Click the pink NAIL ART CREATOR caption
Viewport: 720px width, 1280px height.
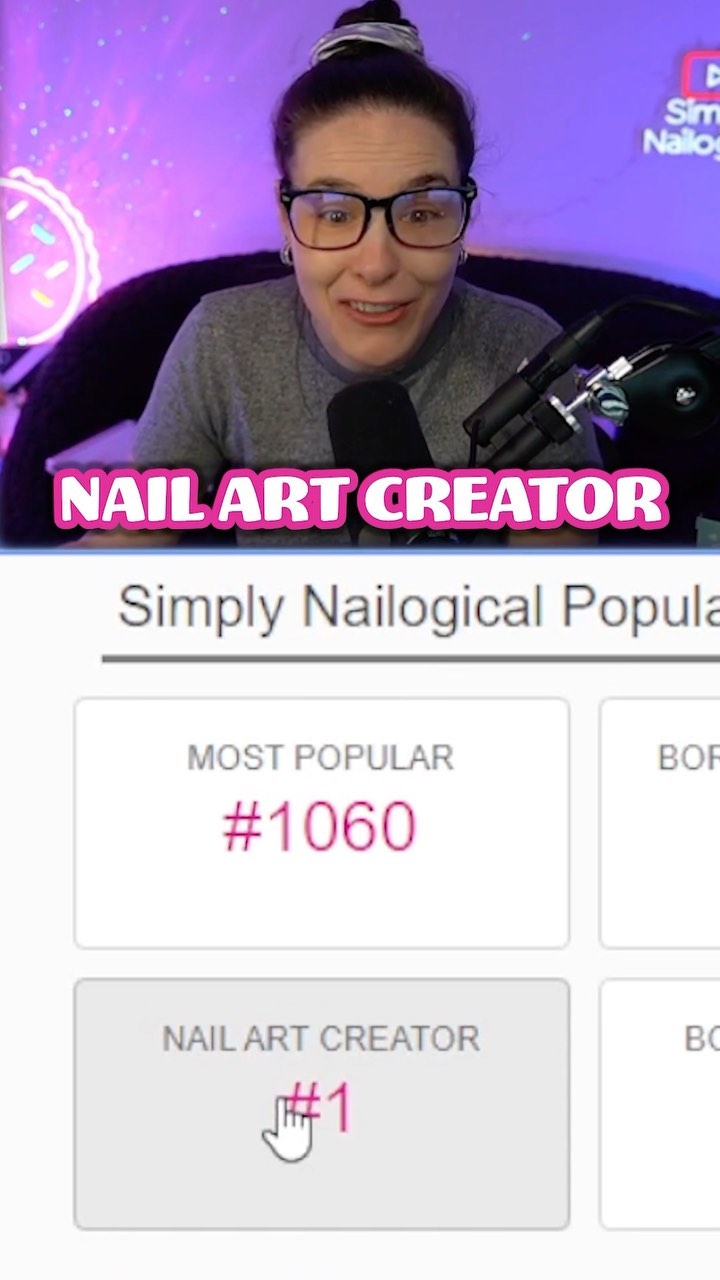[x=362, y=499]
